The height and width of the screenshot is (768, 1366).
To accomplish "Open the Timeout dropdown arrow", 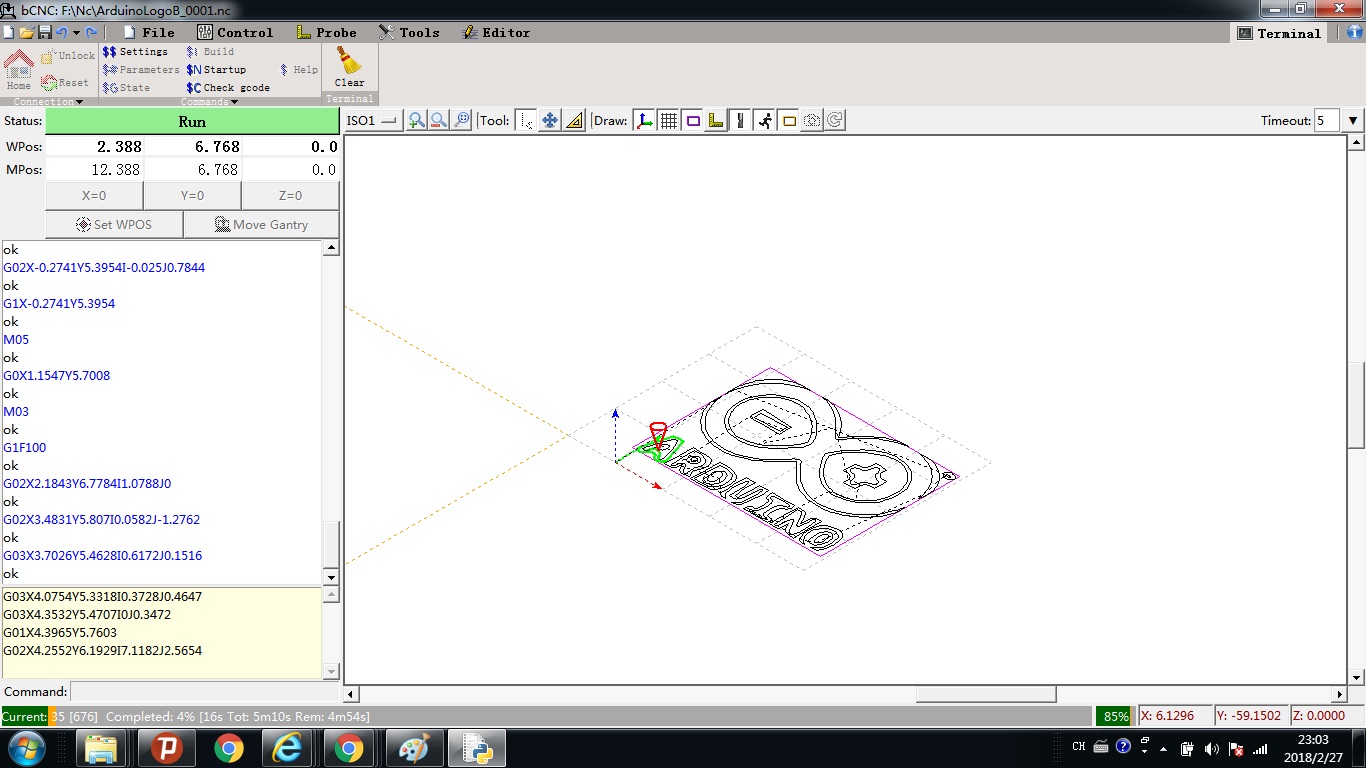I will click(1353, 121).
